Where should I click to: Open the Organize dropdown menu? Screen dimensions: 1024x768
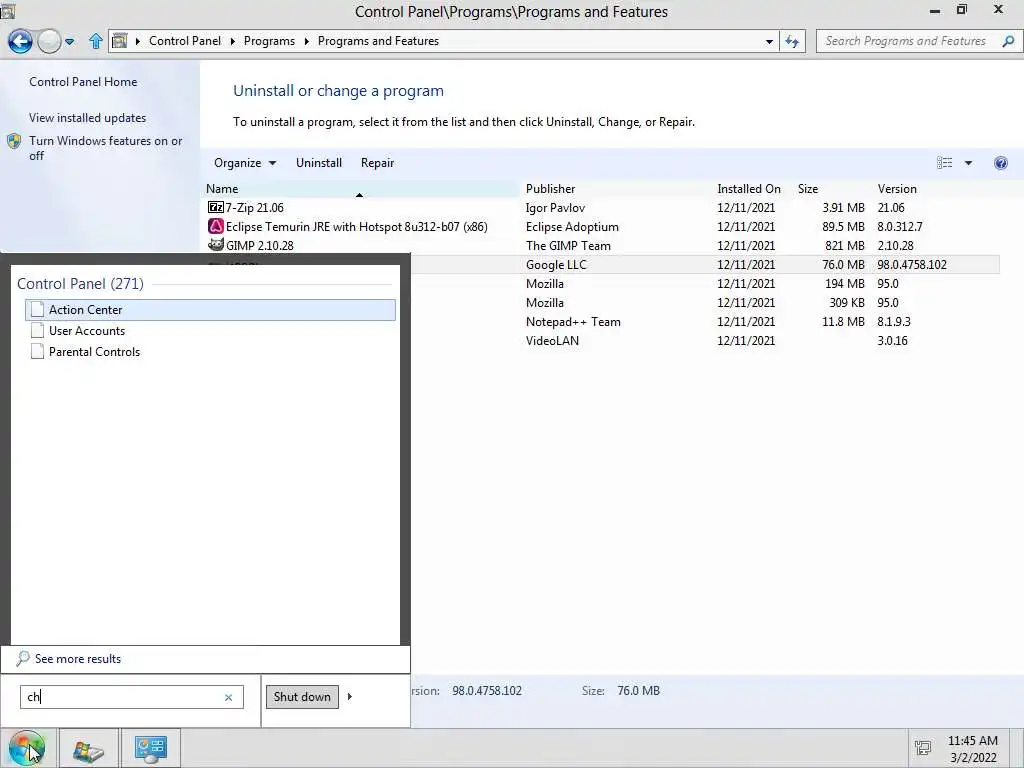245,163
